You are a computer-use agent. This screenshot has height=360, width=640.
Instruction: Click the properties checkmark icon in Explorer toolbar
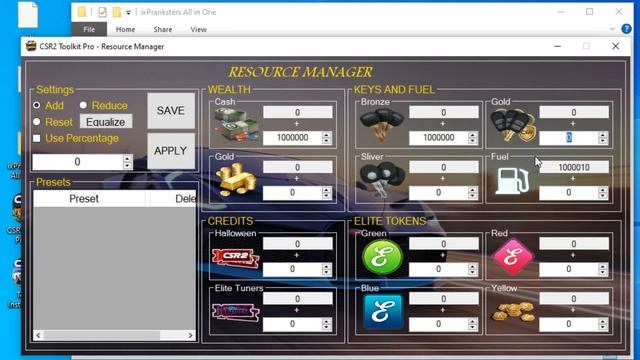tap(102, 12)
